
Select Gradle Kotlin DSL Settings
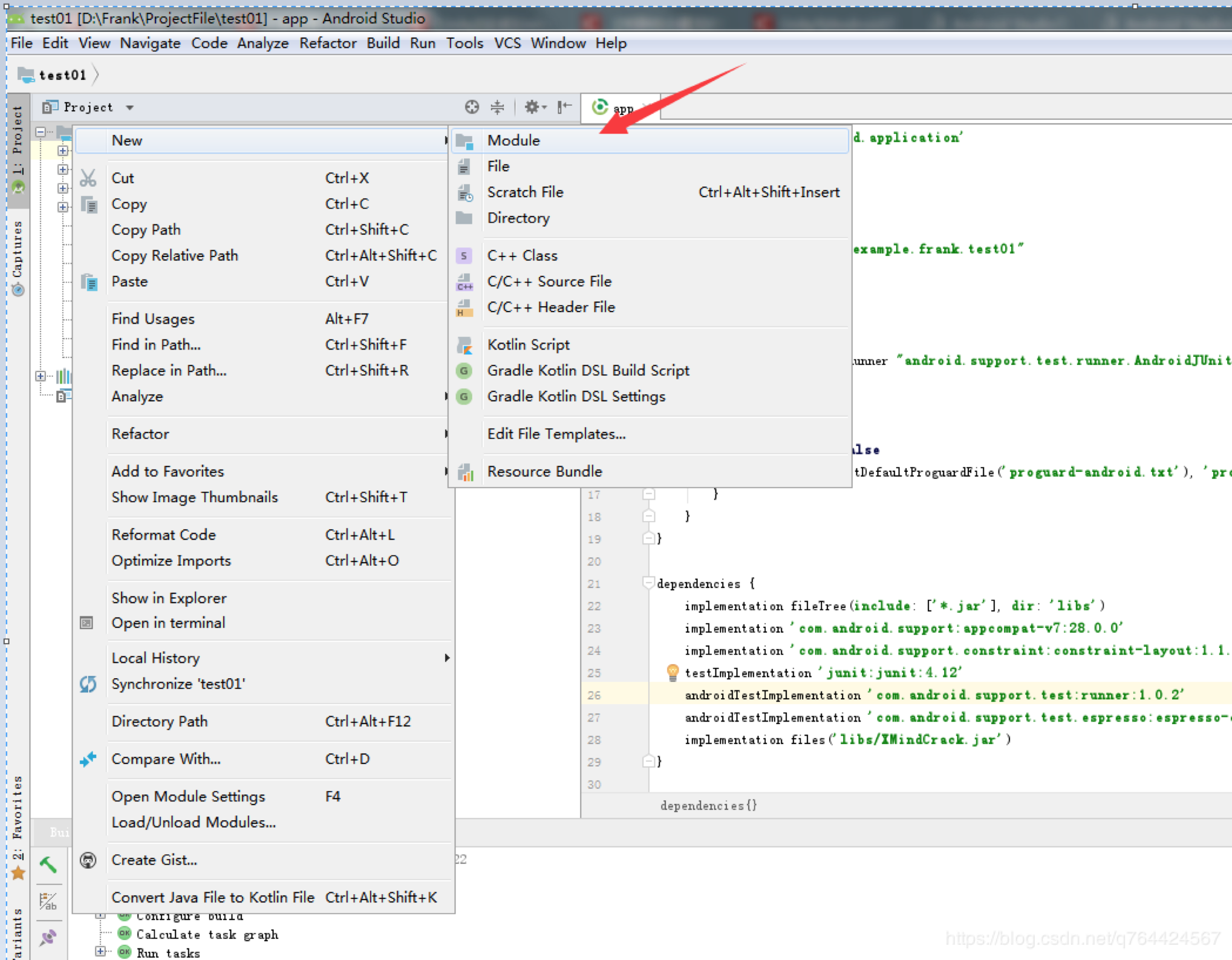tap(650, 397)
